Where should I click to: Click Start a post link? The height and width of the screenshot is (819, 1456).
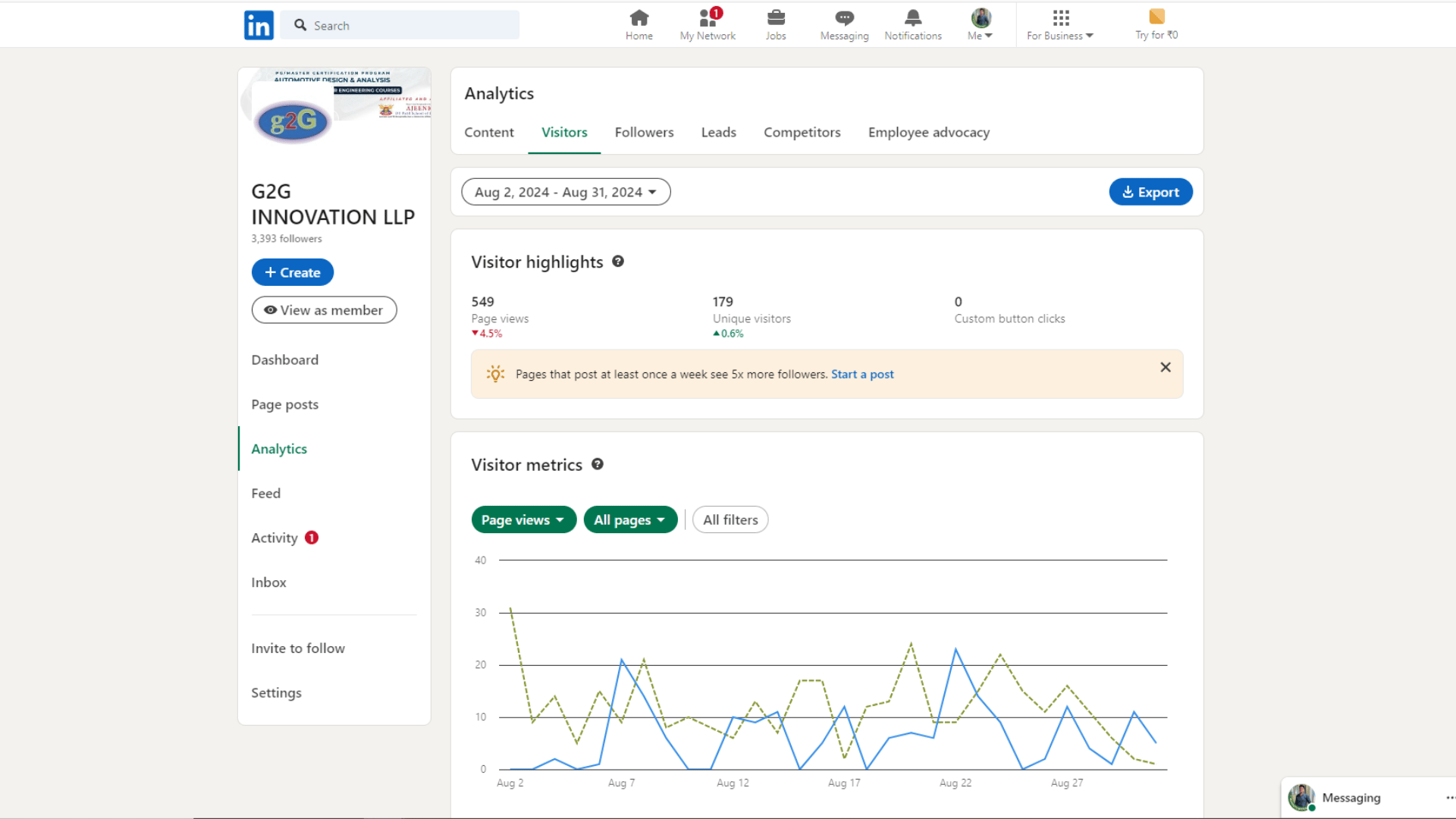[862, 374]
